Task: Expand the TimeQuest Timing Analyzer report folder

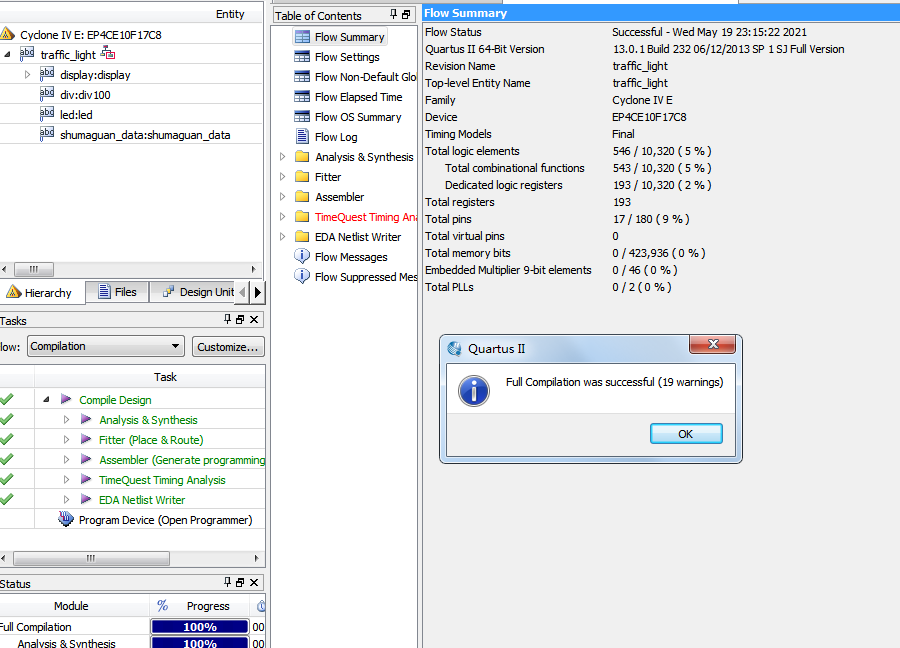Action: tap(282, 216)
